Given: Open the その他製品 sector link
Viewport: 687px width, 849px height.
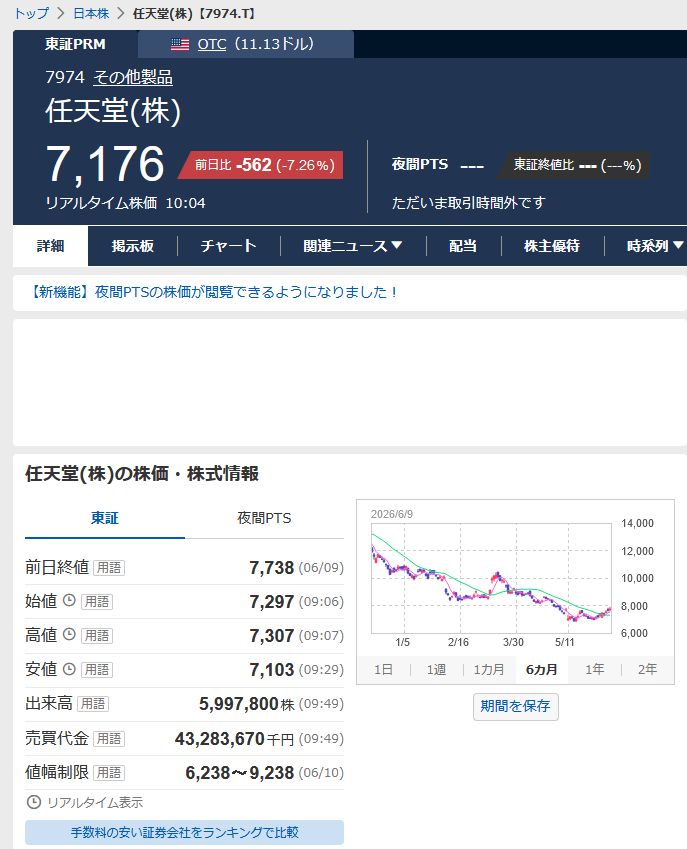Looking at the screenshot, I should coord(133,77).
